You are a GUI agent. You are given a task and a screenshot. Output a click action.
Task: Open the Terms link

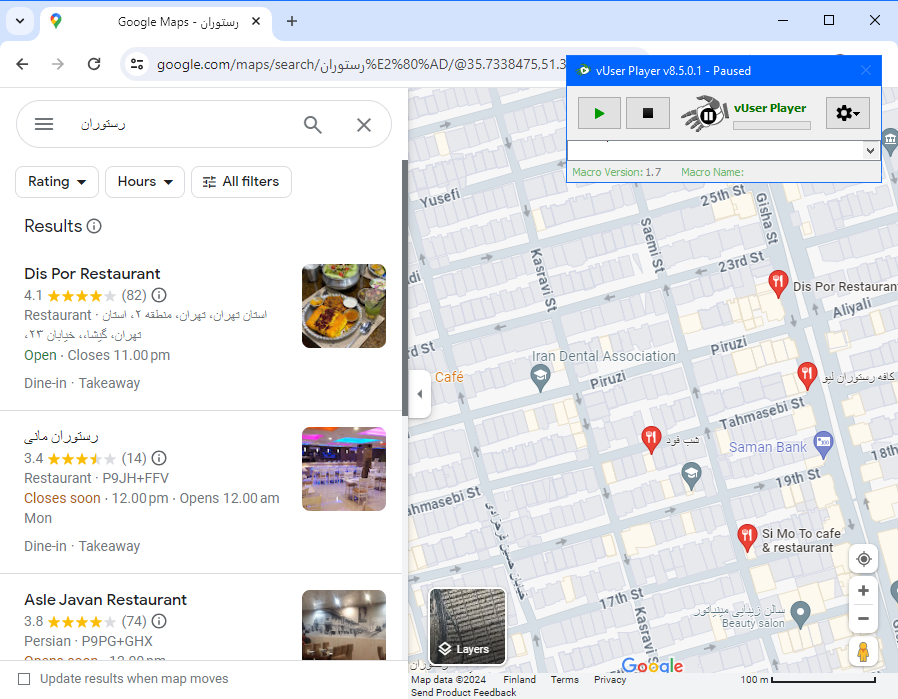click(565, 680)
